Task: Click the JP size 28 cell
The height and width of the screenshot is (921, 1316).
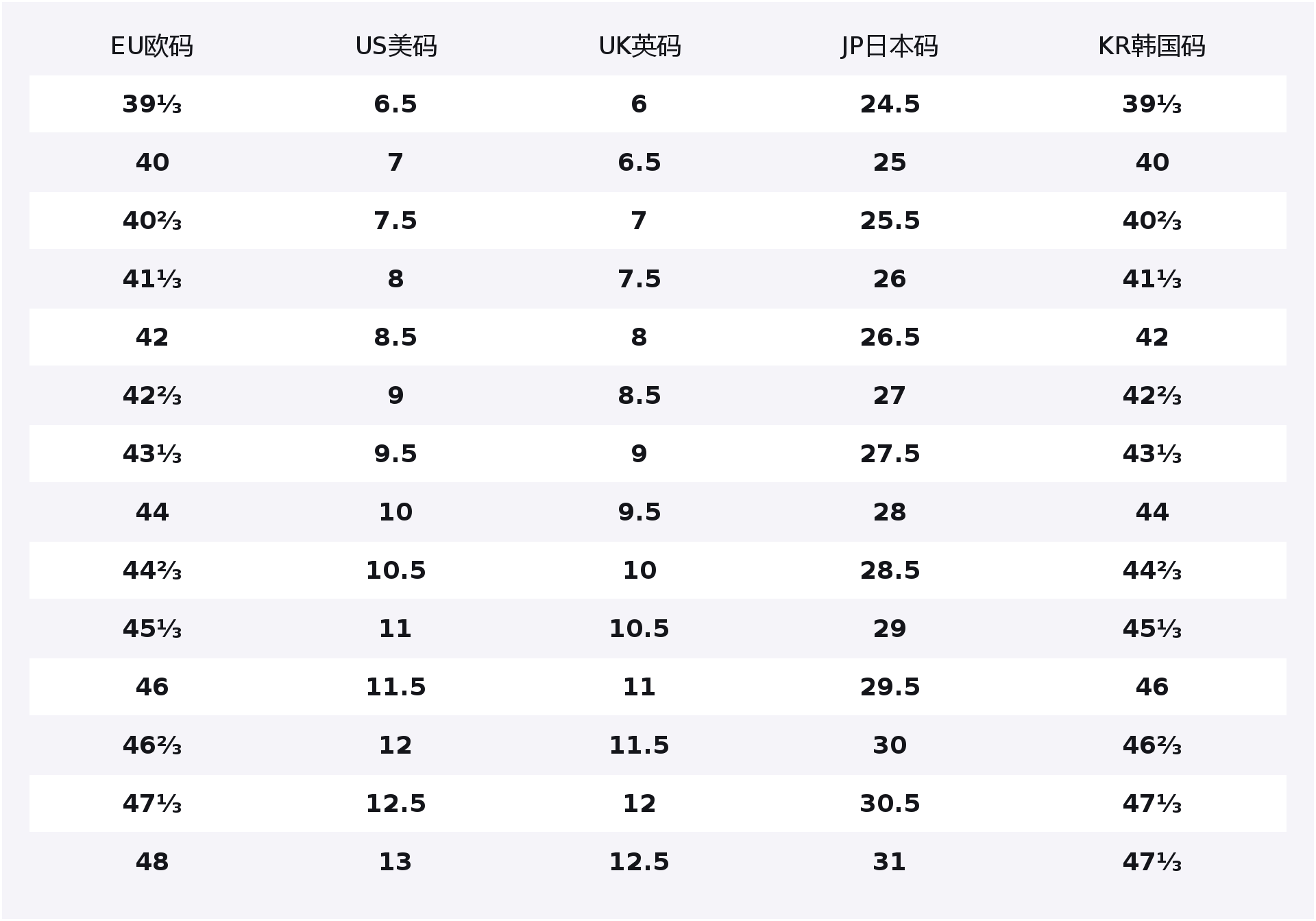Action: pyautogui.click(x=890, y=512)
